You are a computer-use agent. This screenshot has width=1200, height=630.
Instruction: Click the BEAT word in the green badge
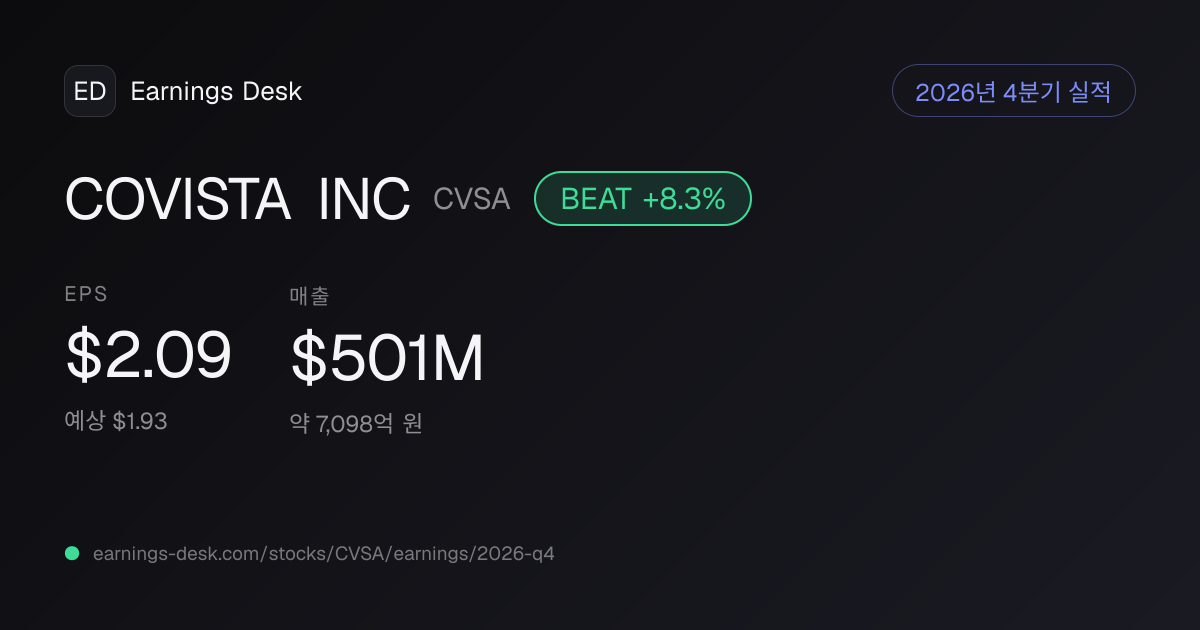[596, 199]
